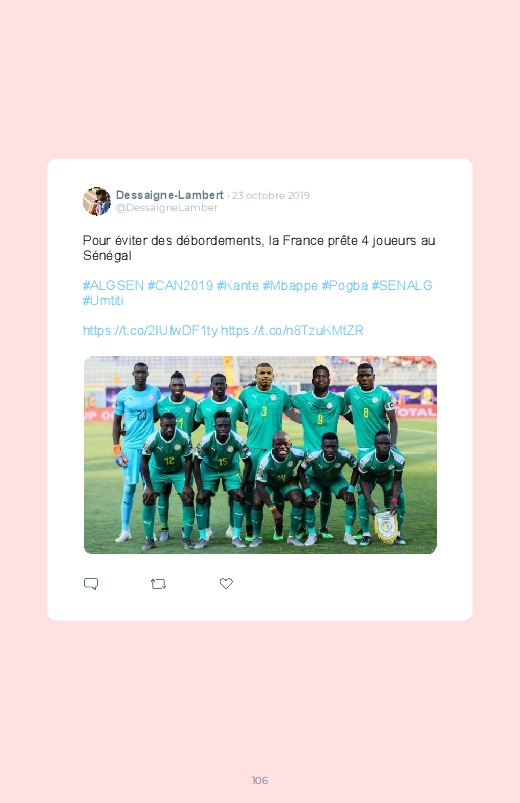
Task: Like the tweet with heart icon
Action: click(x=226, y=583)
